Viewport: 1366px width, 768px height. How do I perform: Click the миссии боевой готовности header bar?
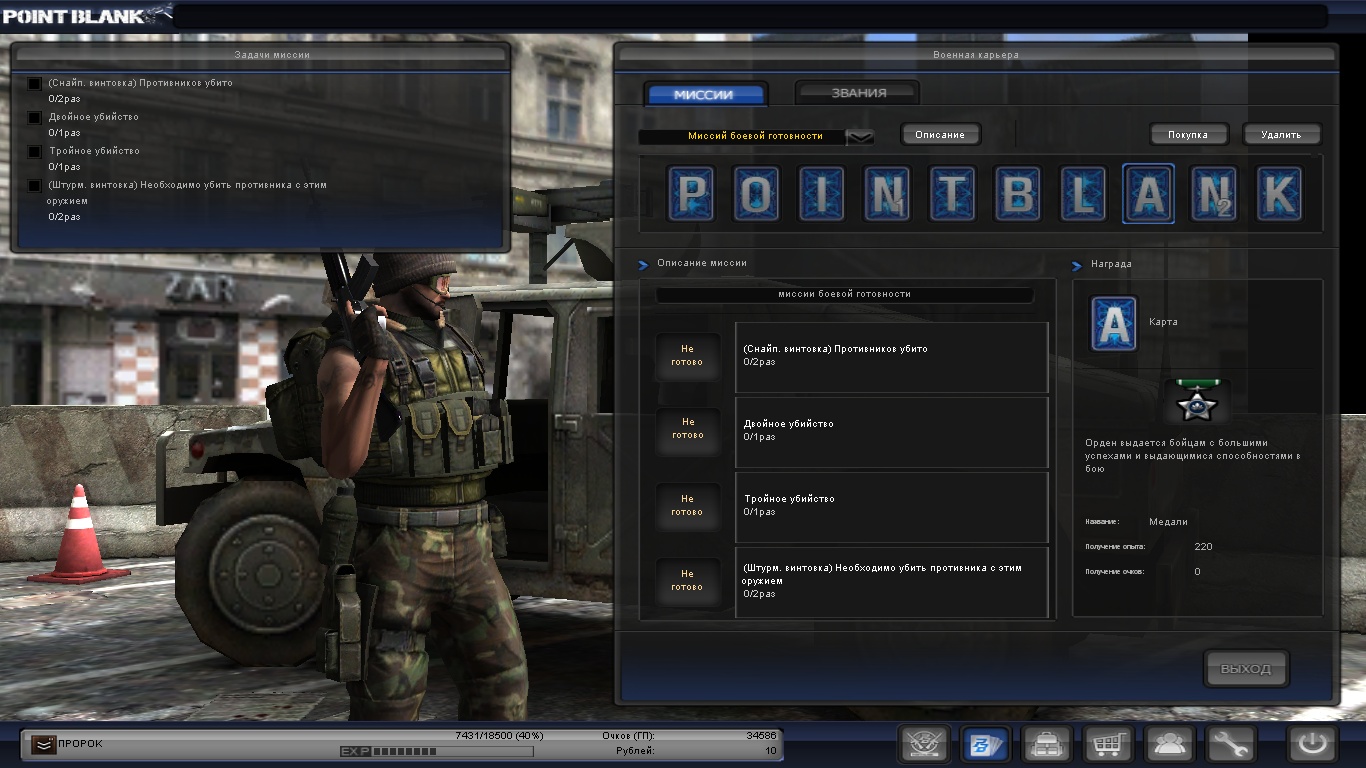click(845, 295)
